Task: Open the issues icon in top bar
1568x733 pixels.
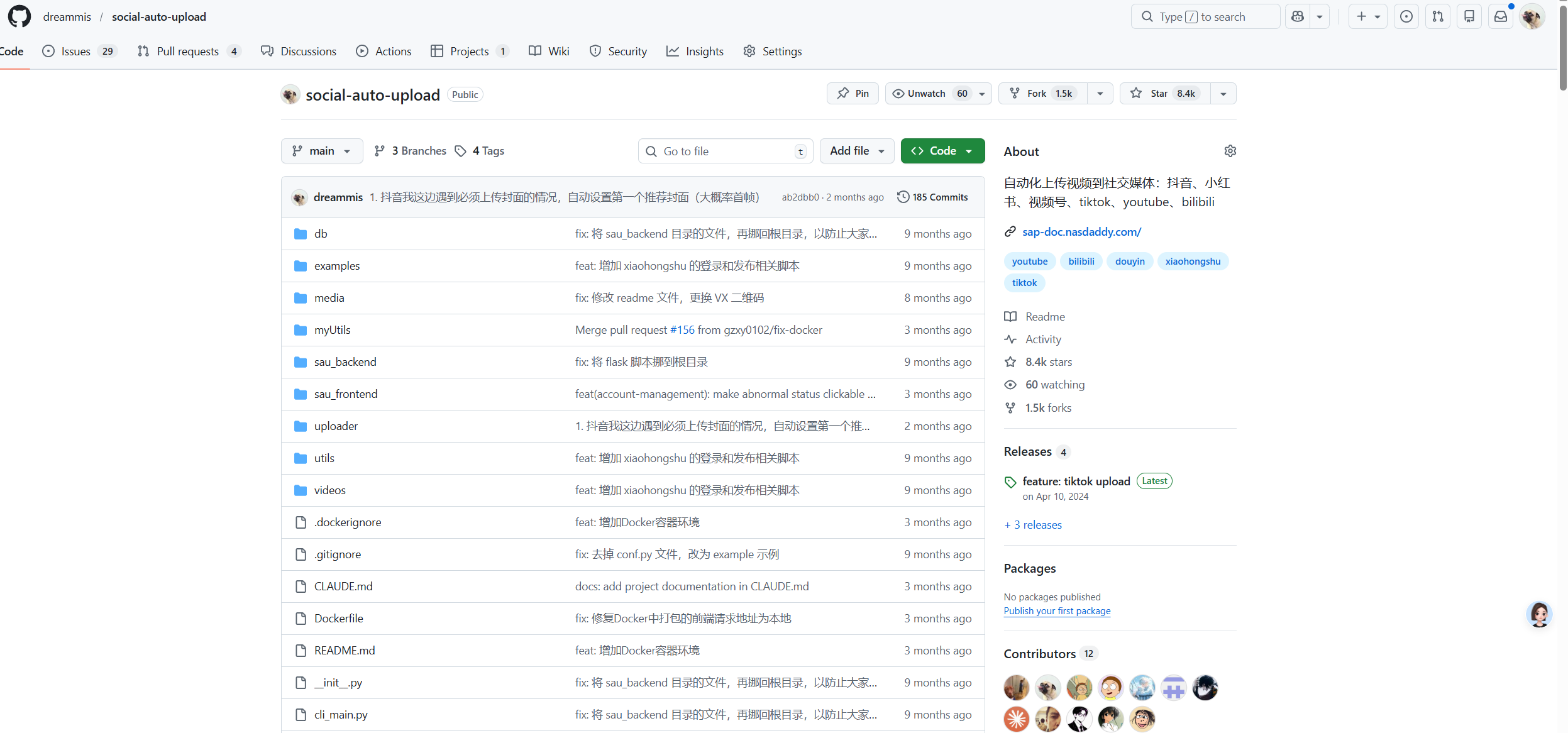Action: pyautogui.click(x=1406, y=17)
